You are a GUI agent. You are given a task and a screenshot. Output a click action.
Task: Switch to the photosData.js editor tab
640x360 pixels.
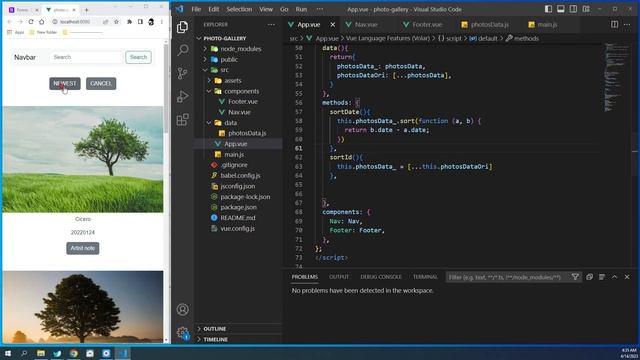[490, 24]
